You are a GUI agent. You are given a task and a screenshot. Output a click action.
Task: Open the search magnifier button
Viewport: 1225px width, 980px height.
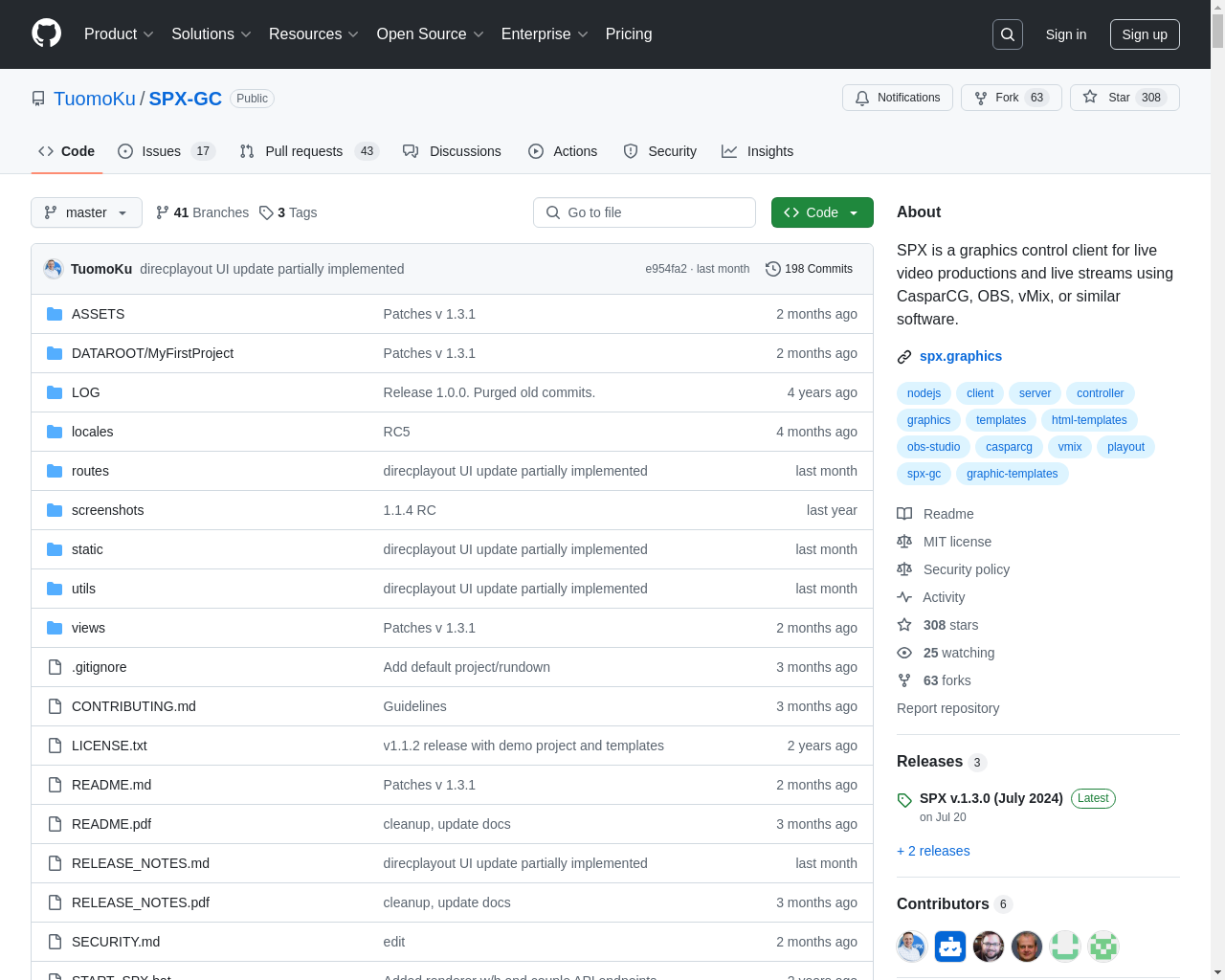tap(1008, 34)
